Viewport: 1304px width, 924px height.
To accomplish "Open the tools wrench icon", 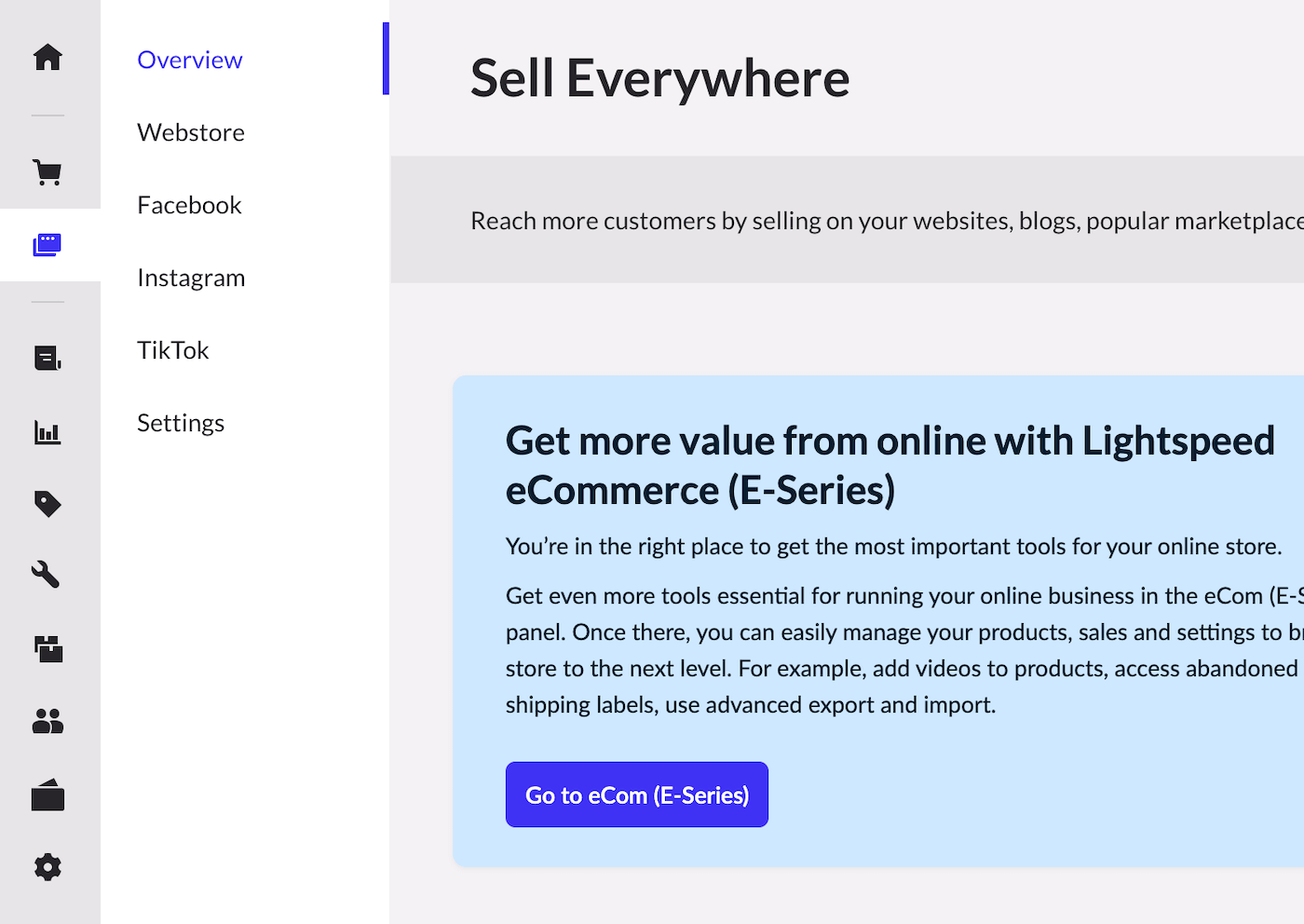I will tap(48, 575).
